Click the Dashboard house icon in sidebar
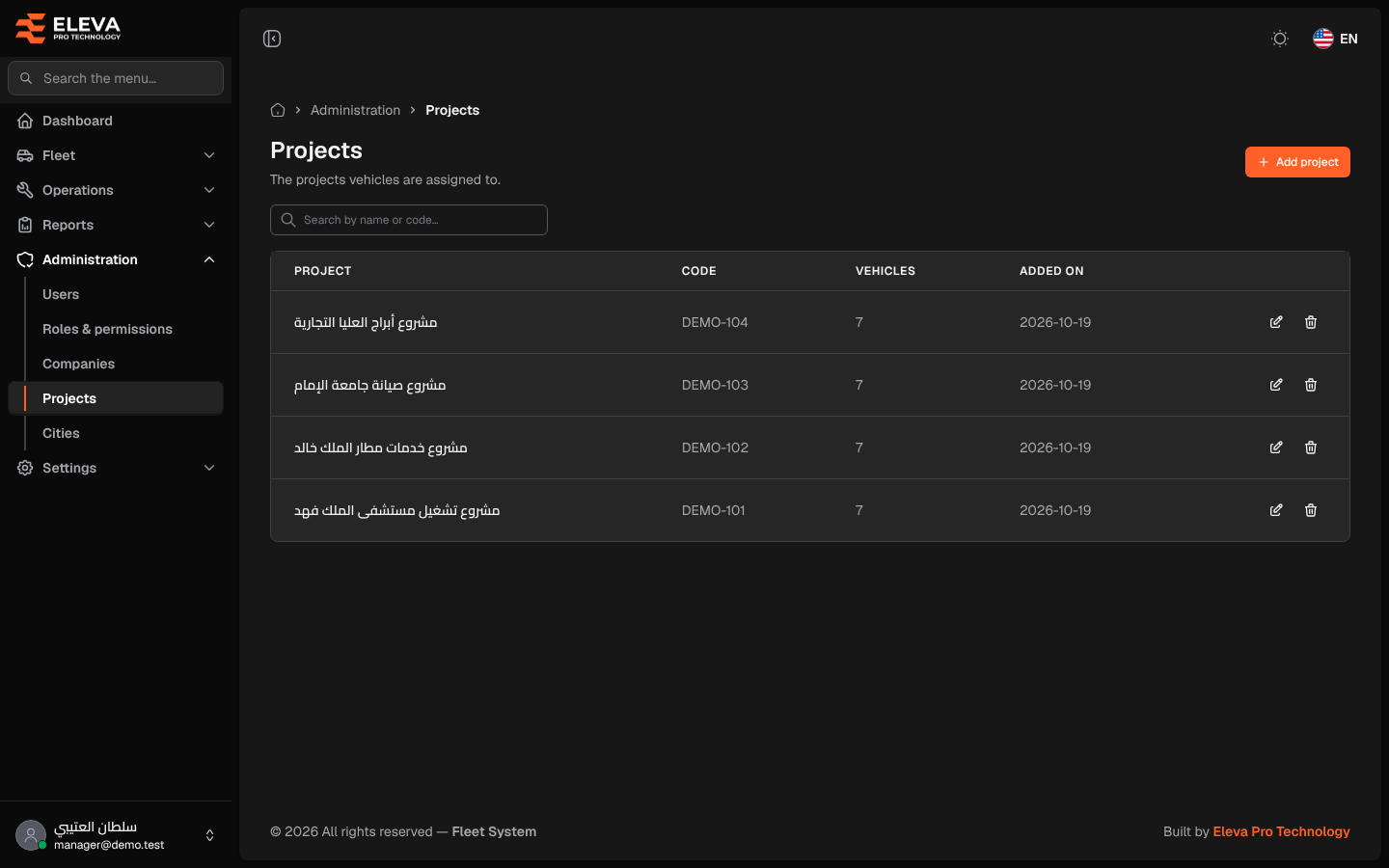Viewport: 1389px width, 868px height. coord(25,121)
